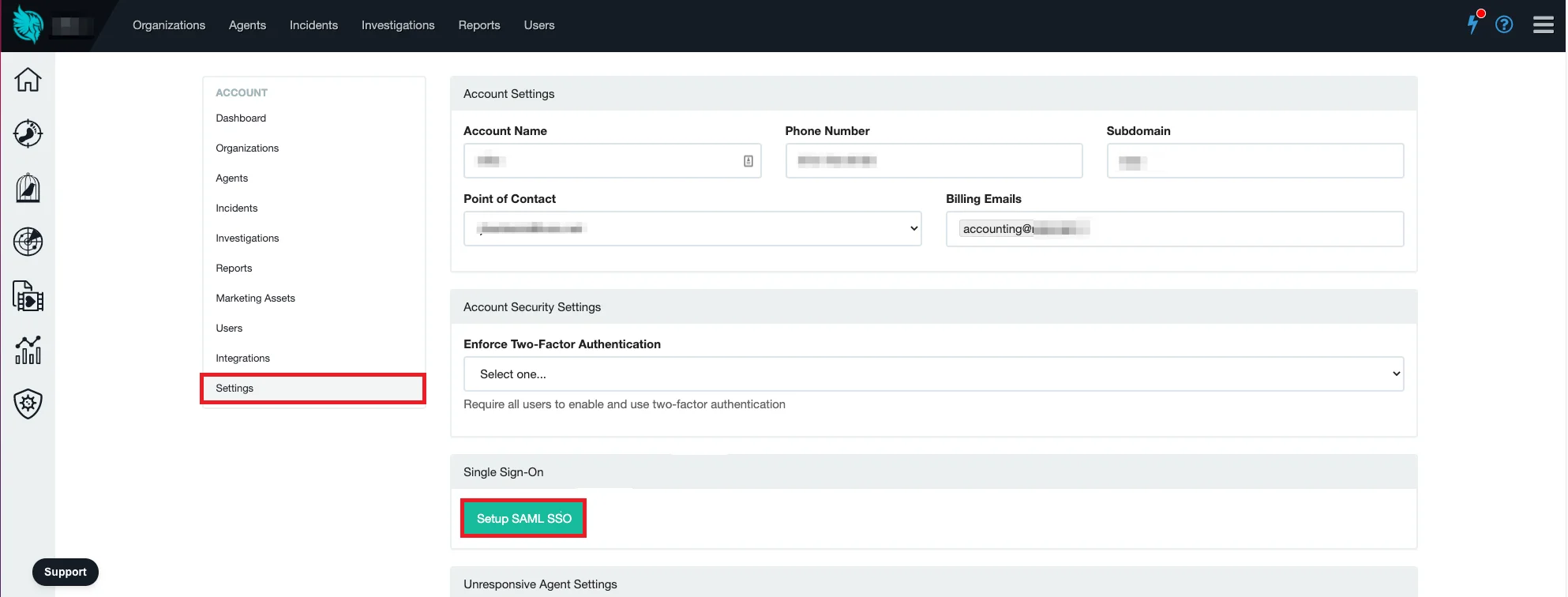Go to Users in Account sidebar
Screen dimensions: 1568x597
(x=313, y=328)
